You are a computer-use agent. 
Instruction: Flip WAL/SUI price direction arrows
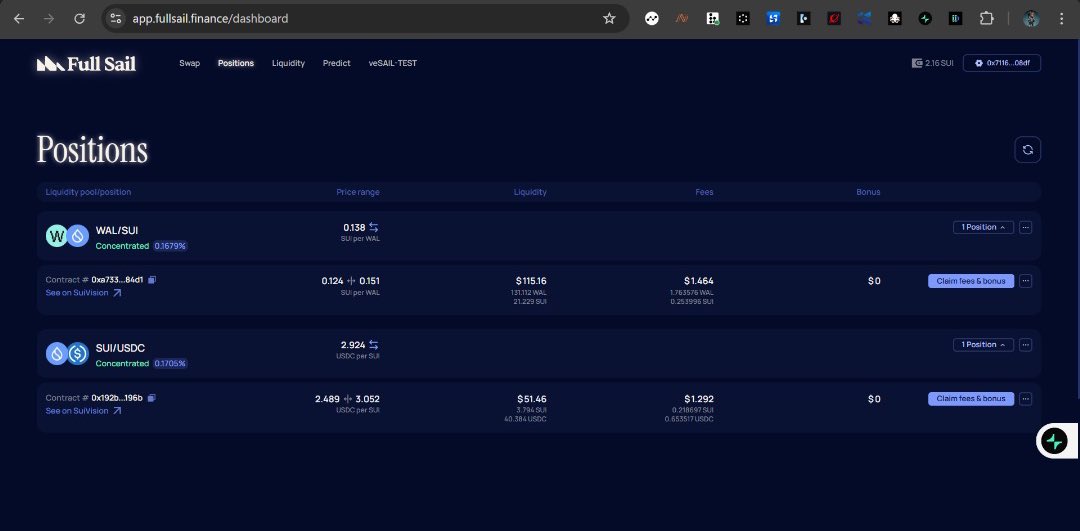(373, 227)
